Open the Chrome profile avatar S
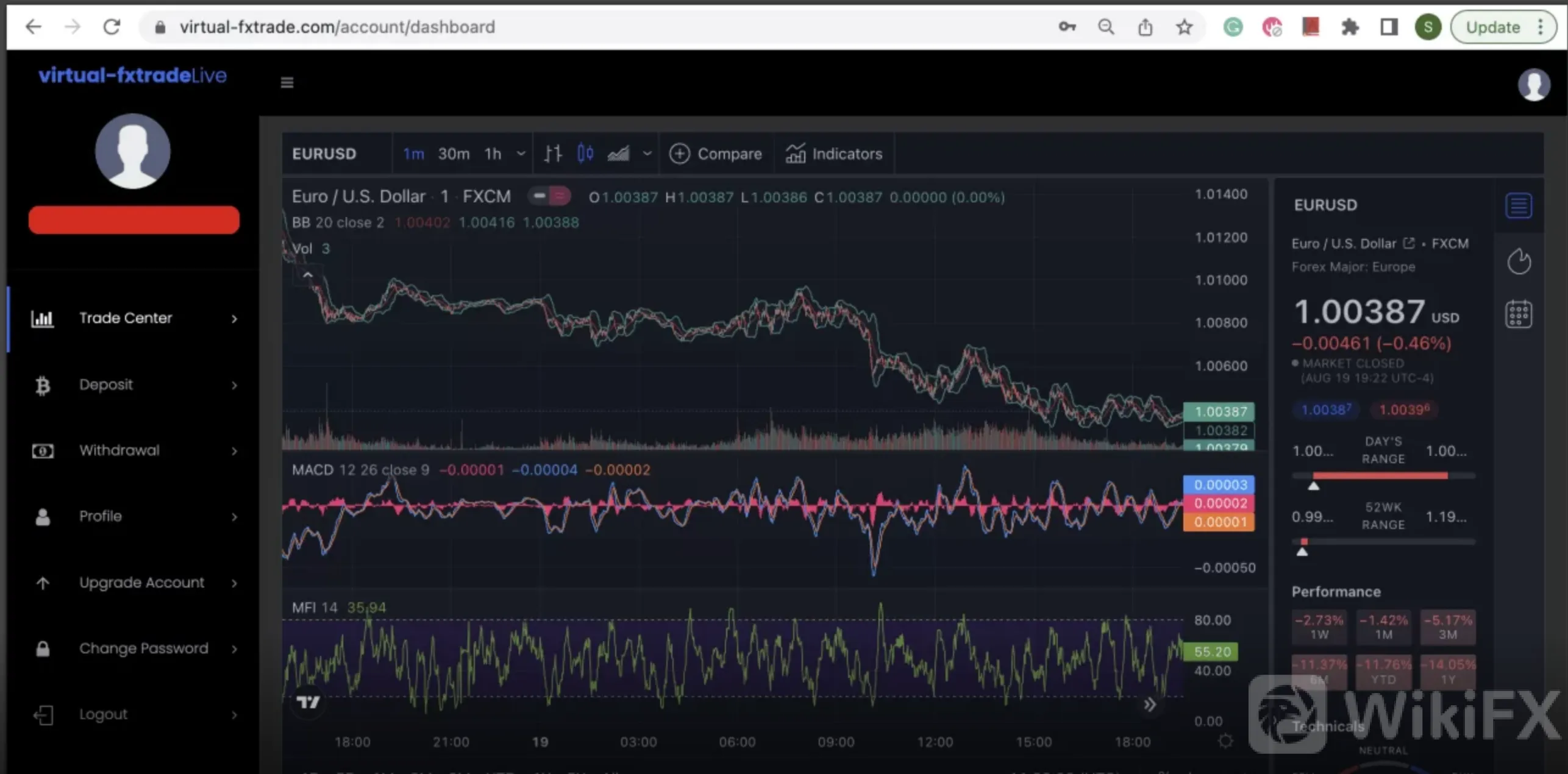The width and height of the screenshot is (1568, 774). click(x=1428, y=27)
